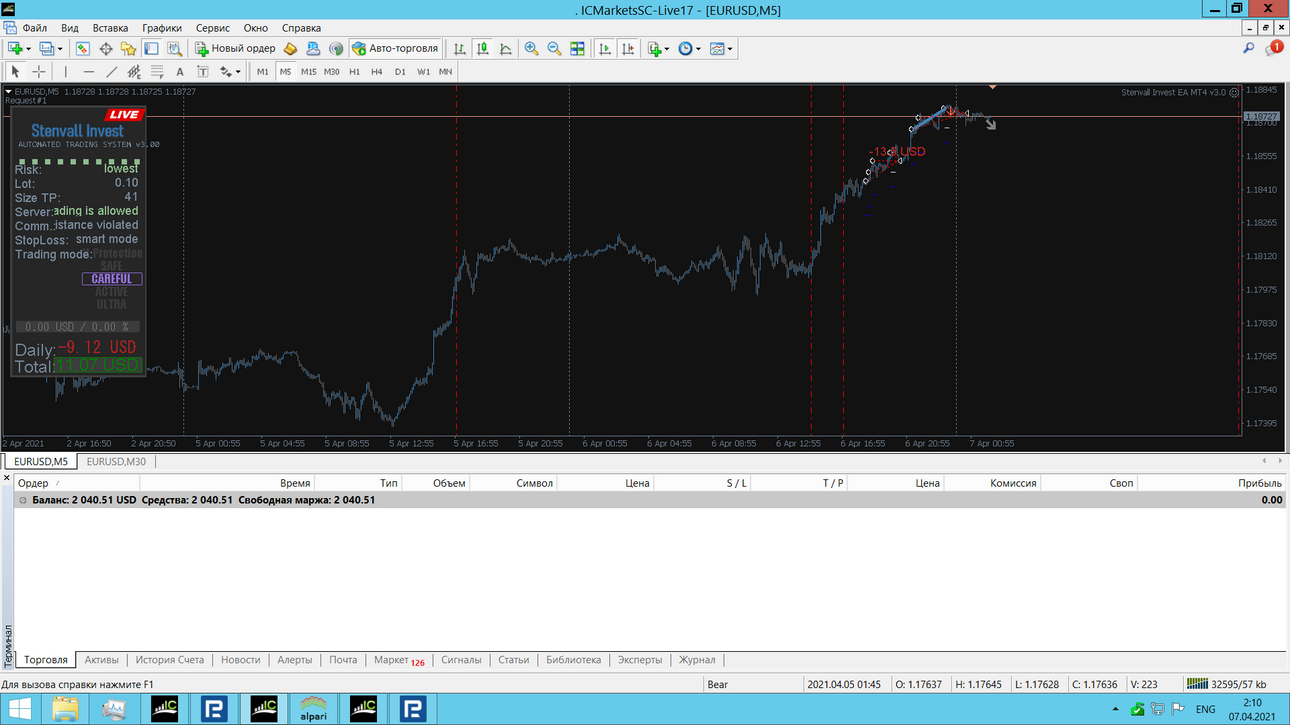Expand the new chart dropdown arrow
Screen dimensions: 1290x725
click(x=29, y=48)
